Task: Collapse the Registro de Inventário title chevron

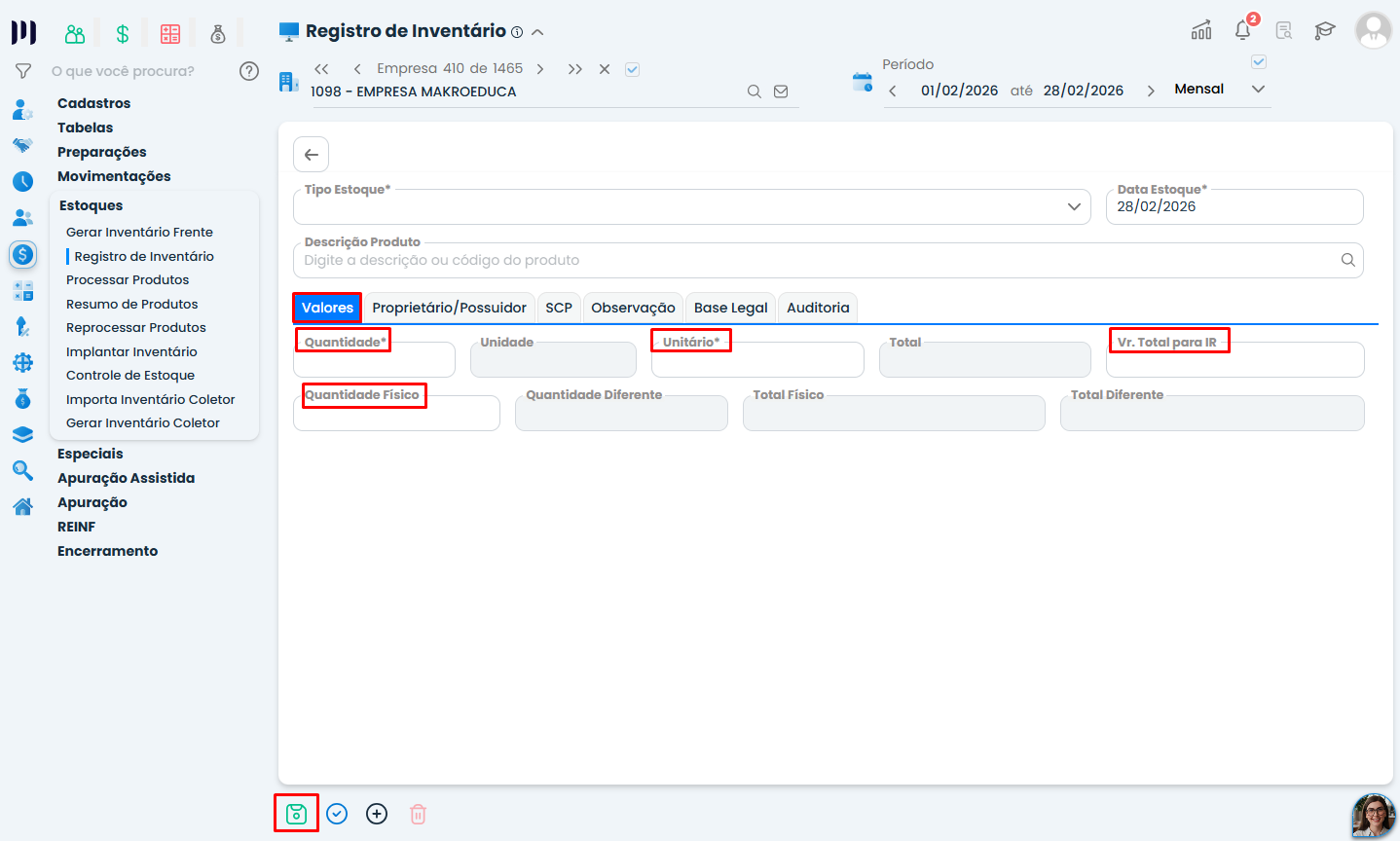Action: click(537, 32)
